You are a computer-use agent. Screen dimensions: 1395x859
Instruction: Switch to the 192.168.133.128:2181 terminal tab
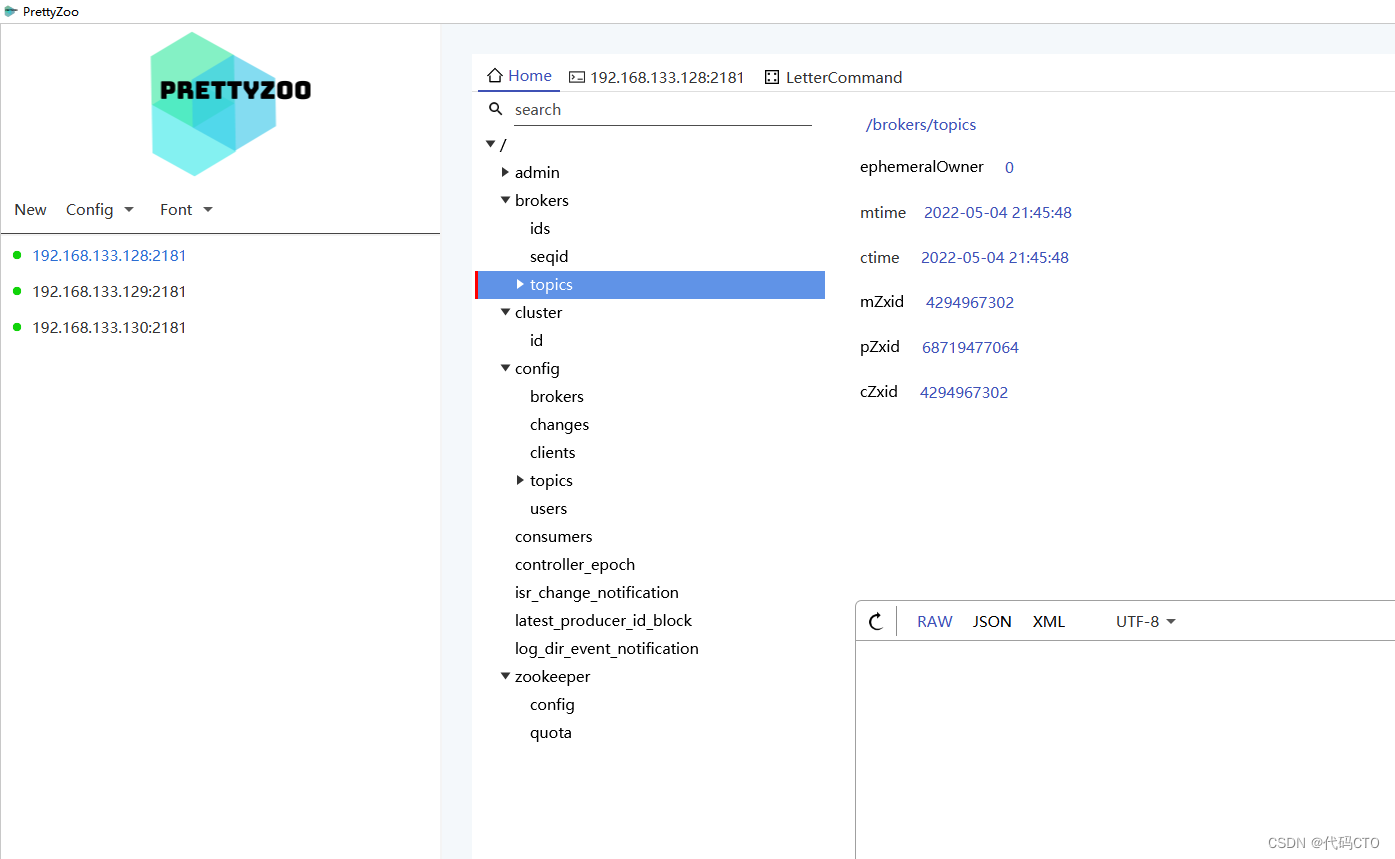[x=657, y=77]
